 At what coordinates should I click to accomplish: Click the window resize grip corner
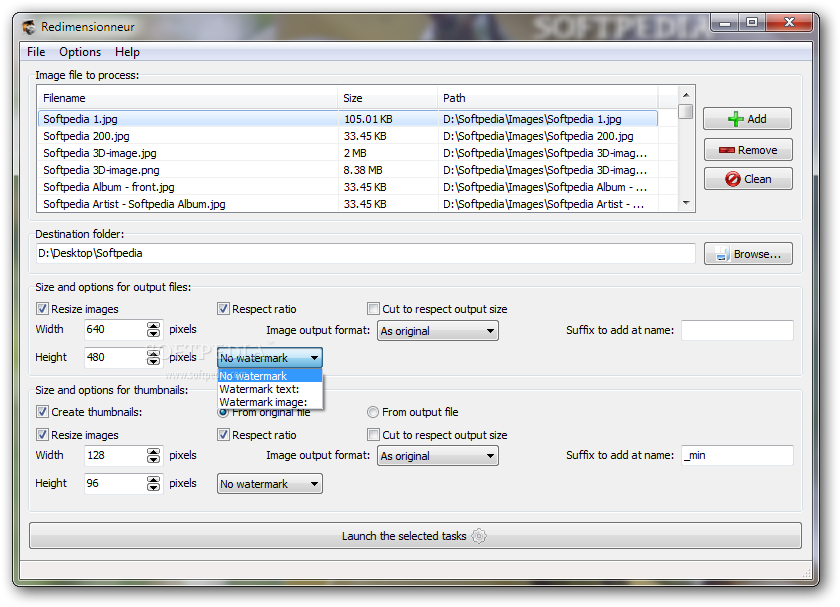coord(807,573)
